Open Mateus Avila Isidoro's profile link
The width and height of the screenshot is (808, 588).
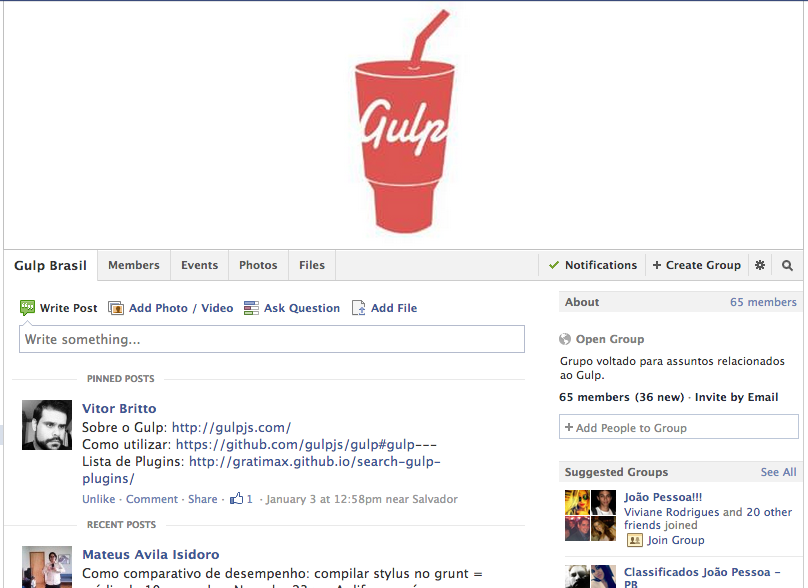pos(150,555)
